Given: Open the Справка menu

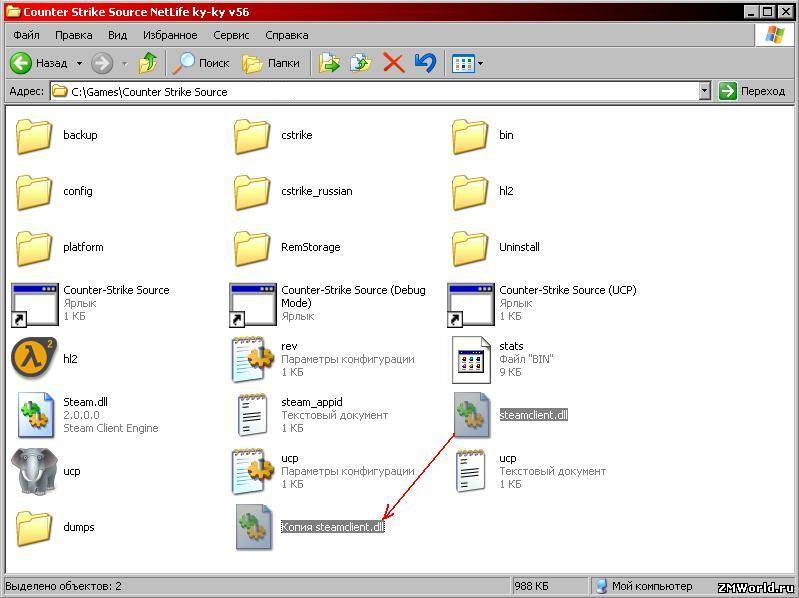Looking at the screenshot, I should coord(287,35).
